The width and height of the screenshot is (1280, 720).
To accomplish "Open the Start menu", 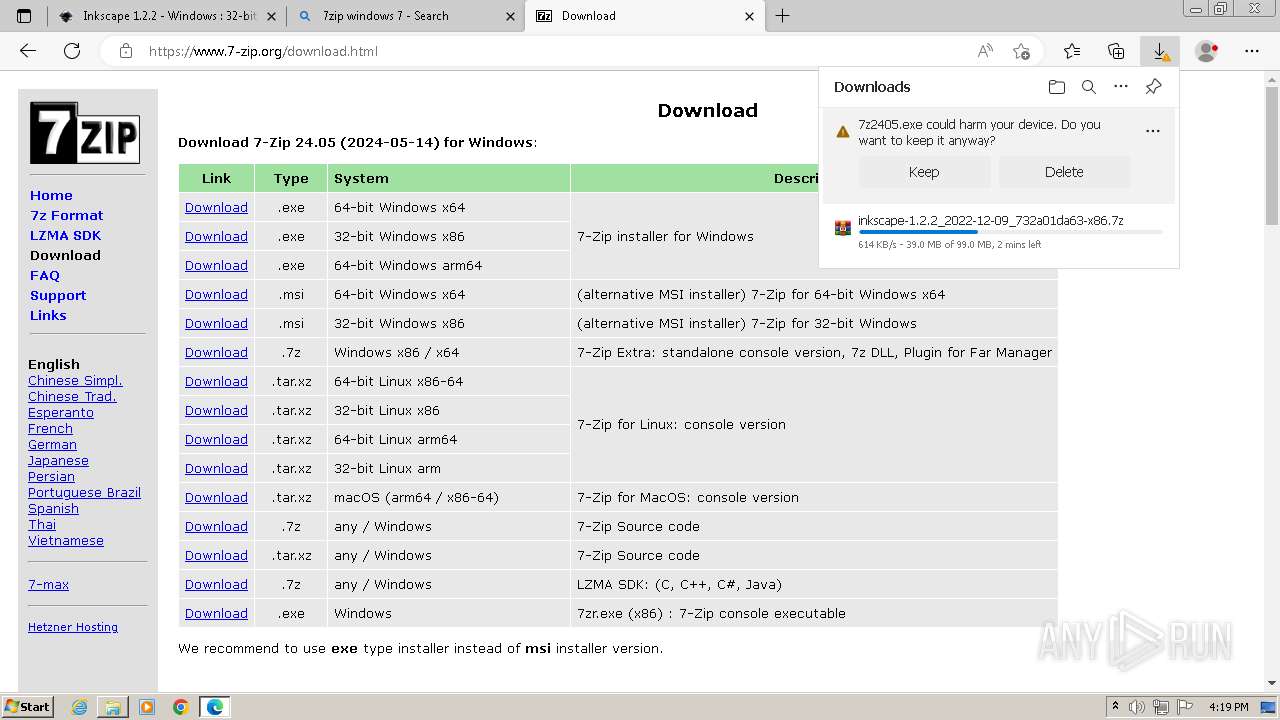I will coord(27,707).
